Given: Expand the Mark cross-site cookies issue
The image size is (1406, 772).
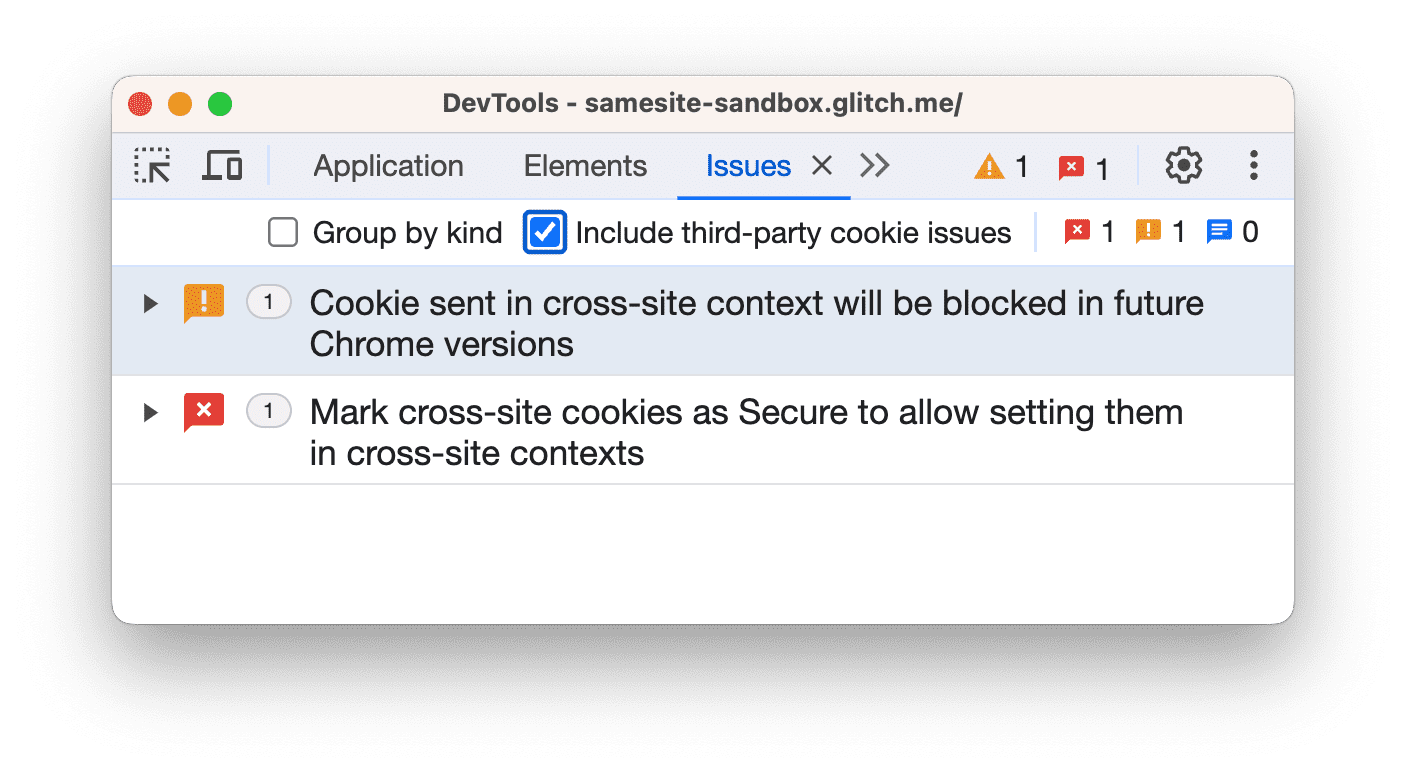Looking at the screenshot, I should click(150, 412).
